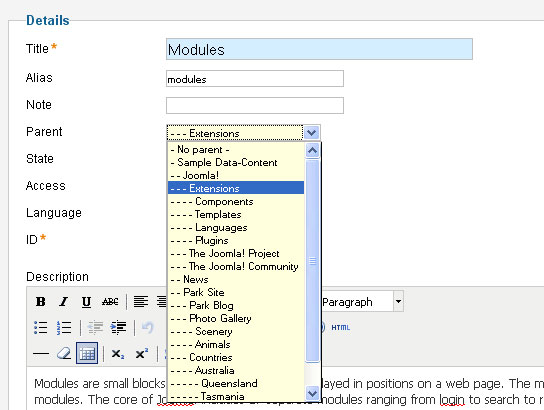Pick 'Tasmania' from parent list
Screen dimensions: 544x410
(x=236, y=396)
